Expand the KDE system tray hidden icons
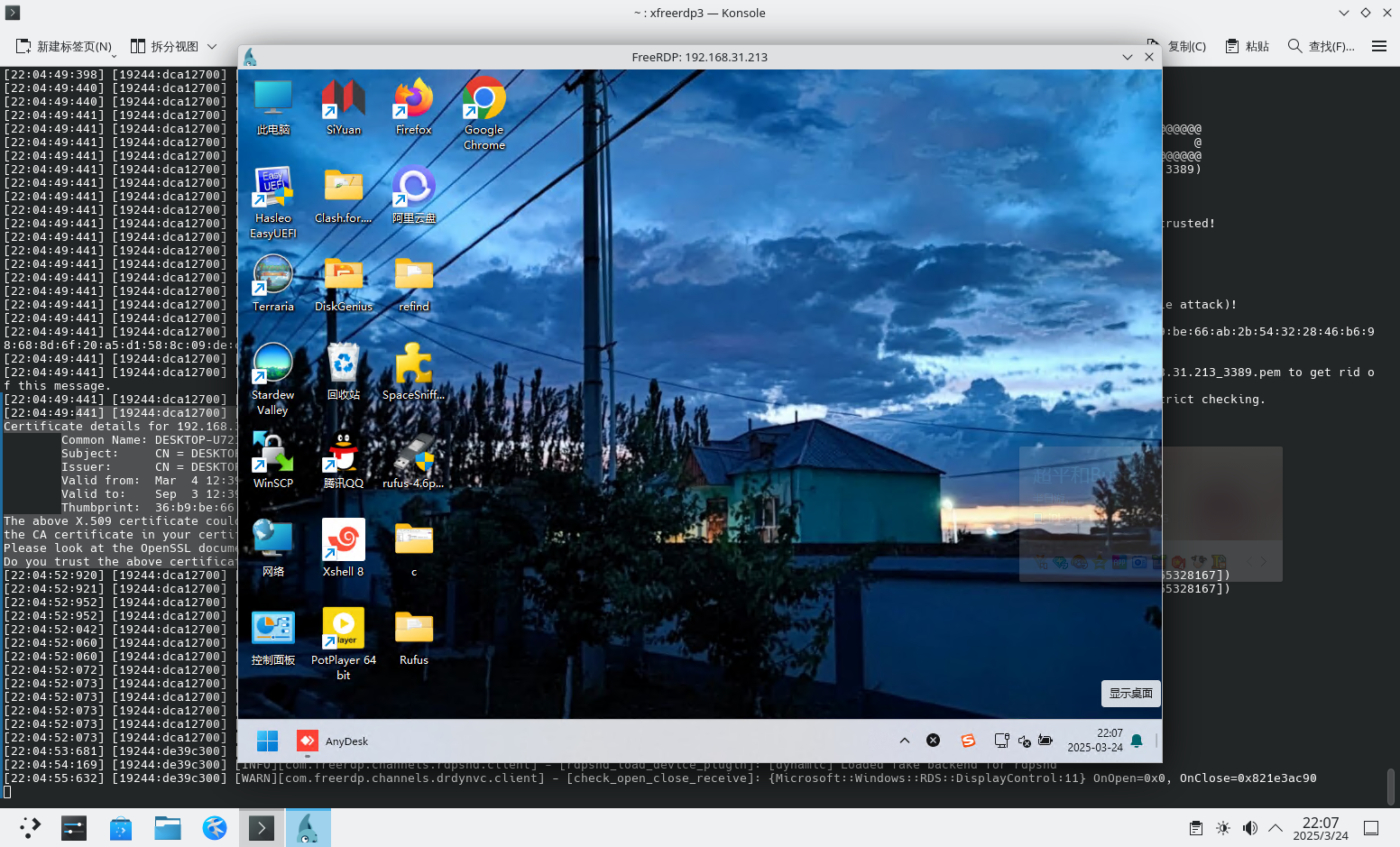The width and height of the screenshot is (1400, 847). click(1276, 828)
